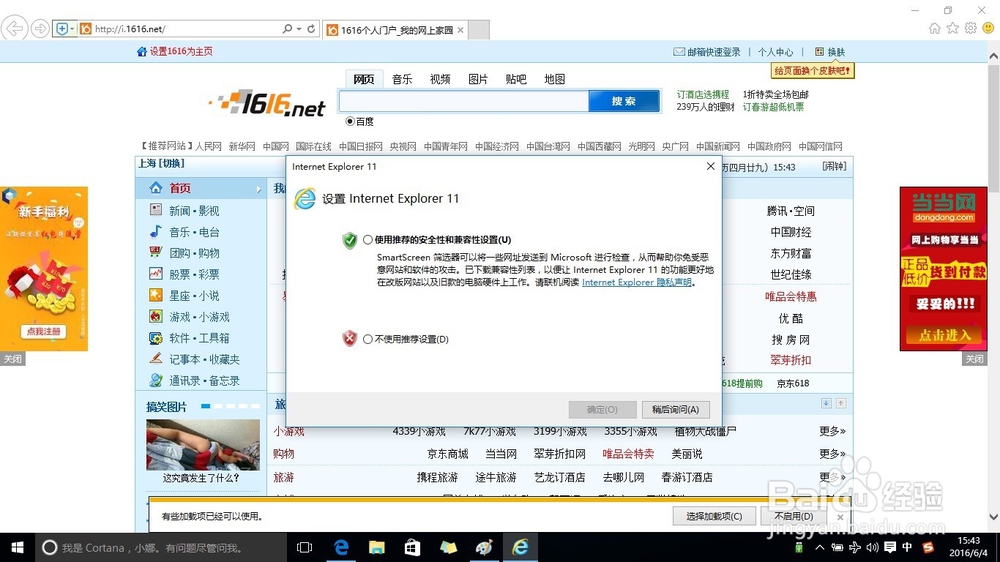Open the new tab button
Screen dimensions: 1000x562
[479, 29]
